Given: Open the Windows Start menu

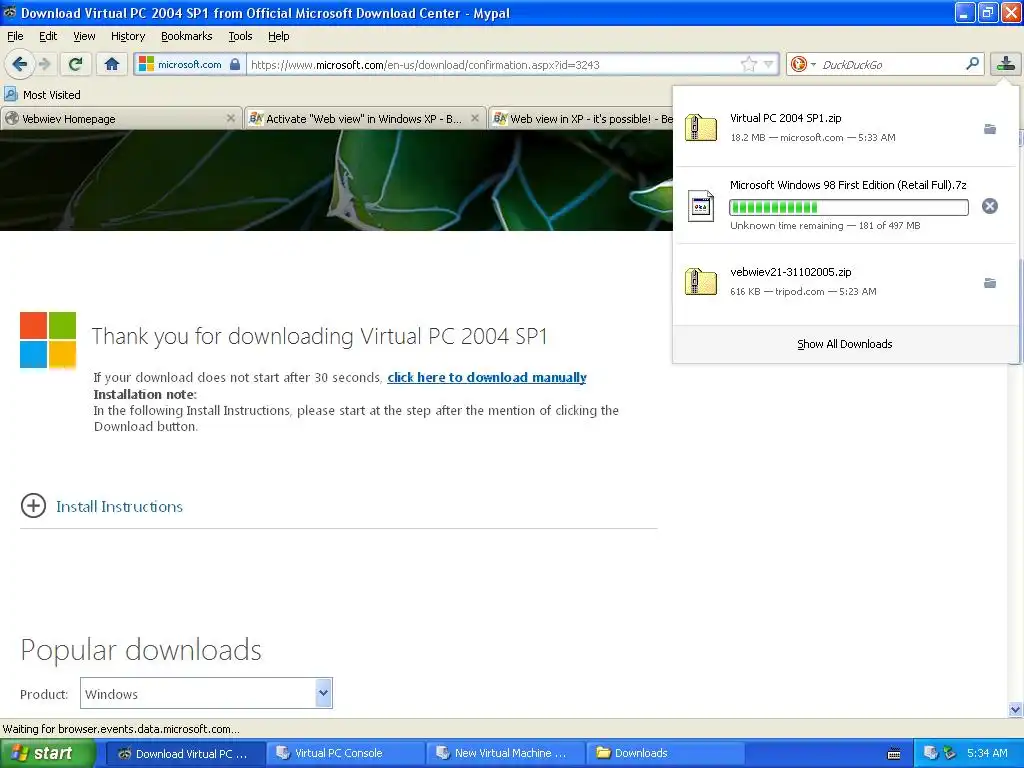Looking at the screenshot, I should pos(47,753).
